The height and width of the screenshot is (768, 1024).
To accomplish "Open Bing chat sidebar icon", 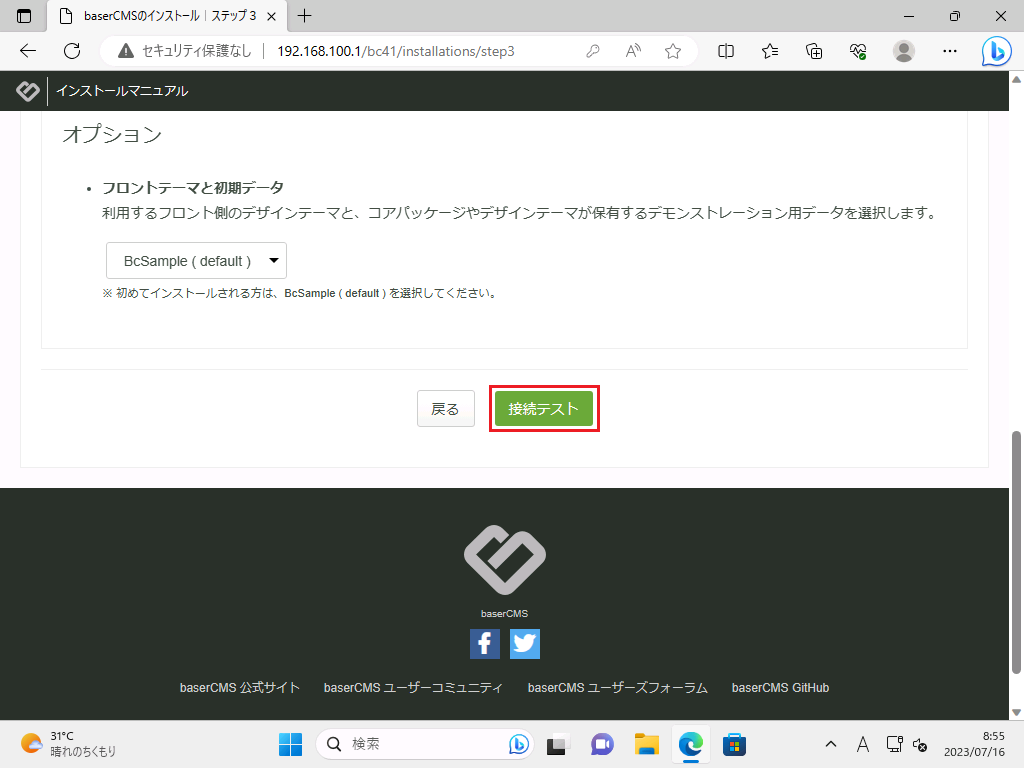I will 996,51.
